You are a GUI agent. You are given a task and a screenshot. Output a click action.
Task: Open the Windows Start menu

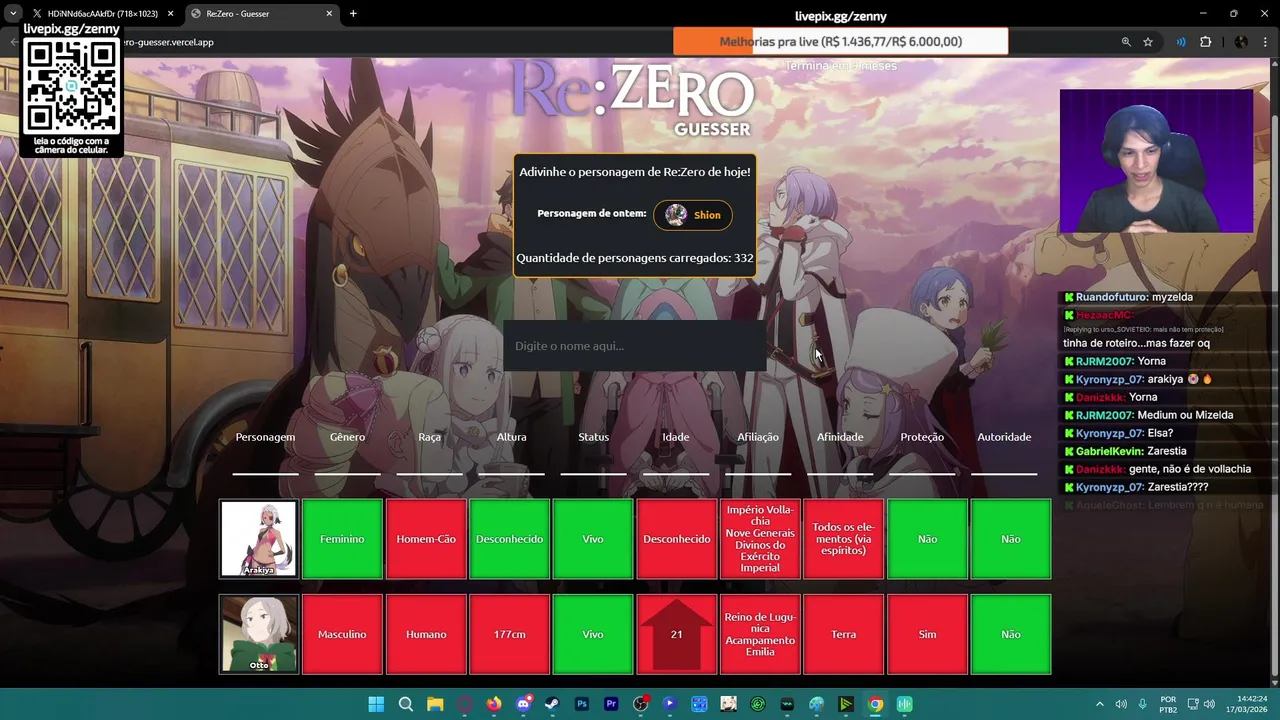tap(376, 704)
